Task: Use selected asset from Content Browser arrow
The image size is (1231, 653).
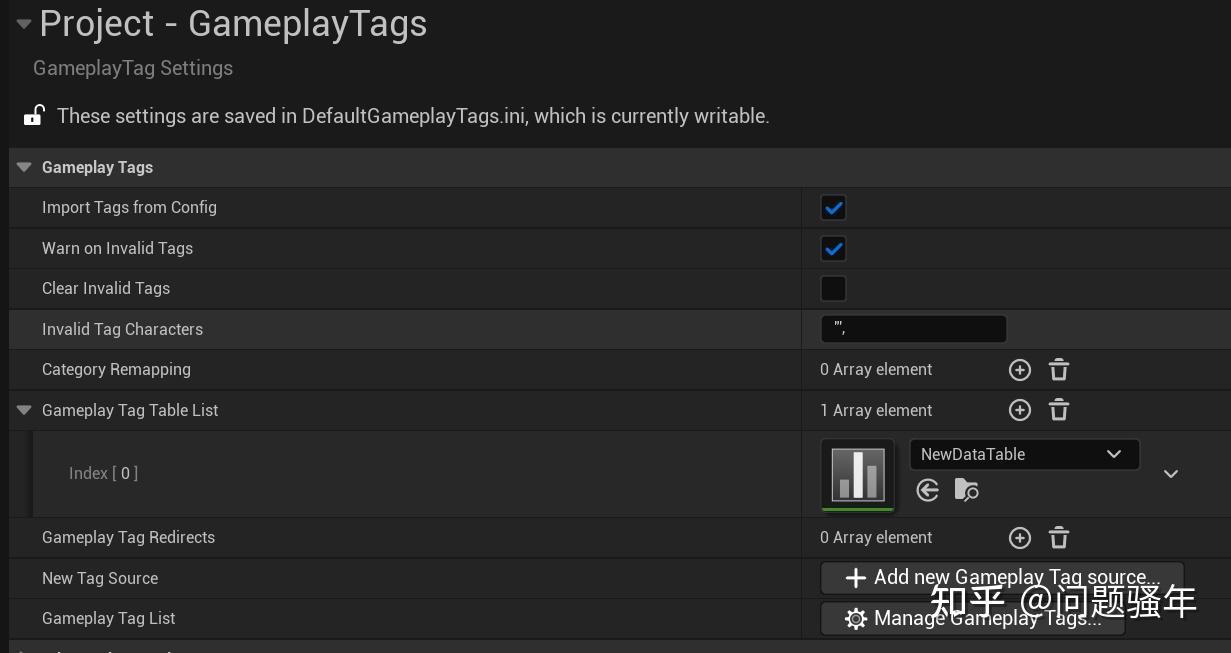Action: [x=928, y=489]
